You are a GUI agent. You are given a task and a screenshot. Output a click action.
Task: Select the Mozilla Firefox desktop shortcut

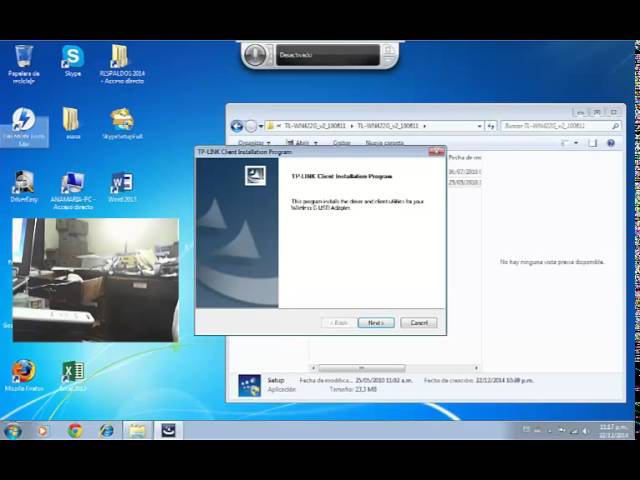tap(24, 376)
